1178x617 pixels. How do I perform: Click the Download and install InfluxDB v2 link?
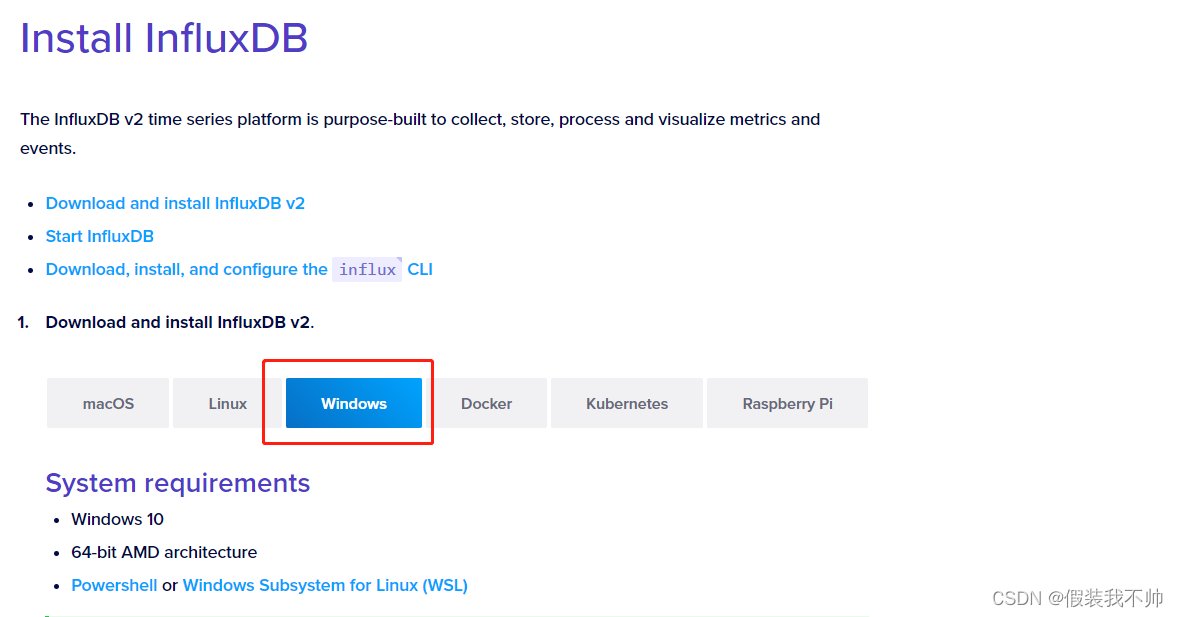[x=175, y=203]
